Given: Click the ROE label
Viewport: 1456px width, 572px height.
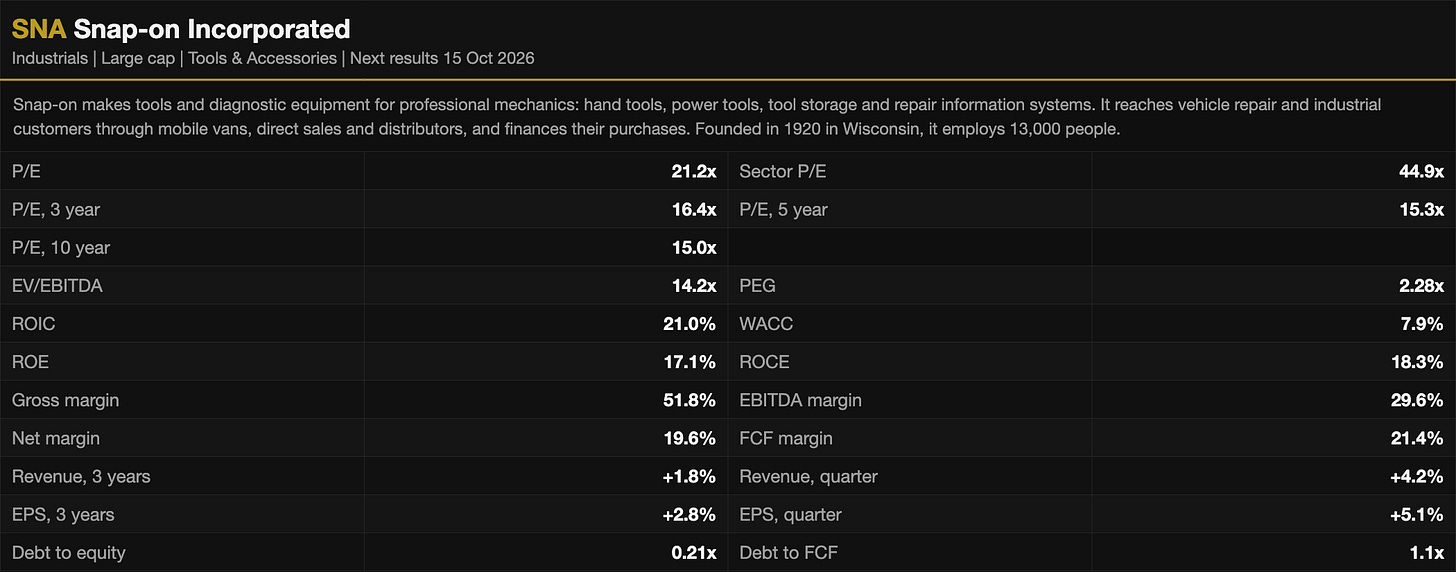Looking at the screenshot, I should (30, 362).
